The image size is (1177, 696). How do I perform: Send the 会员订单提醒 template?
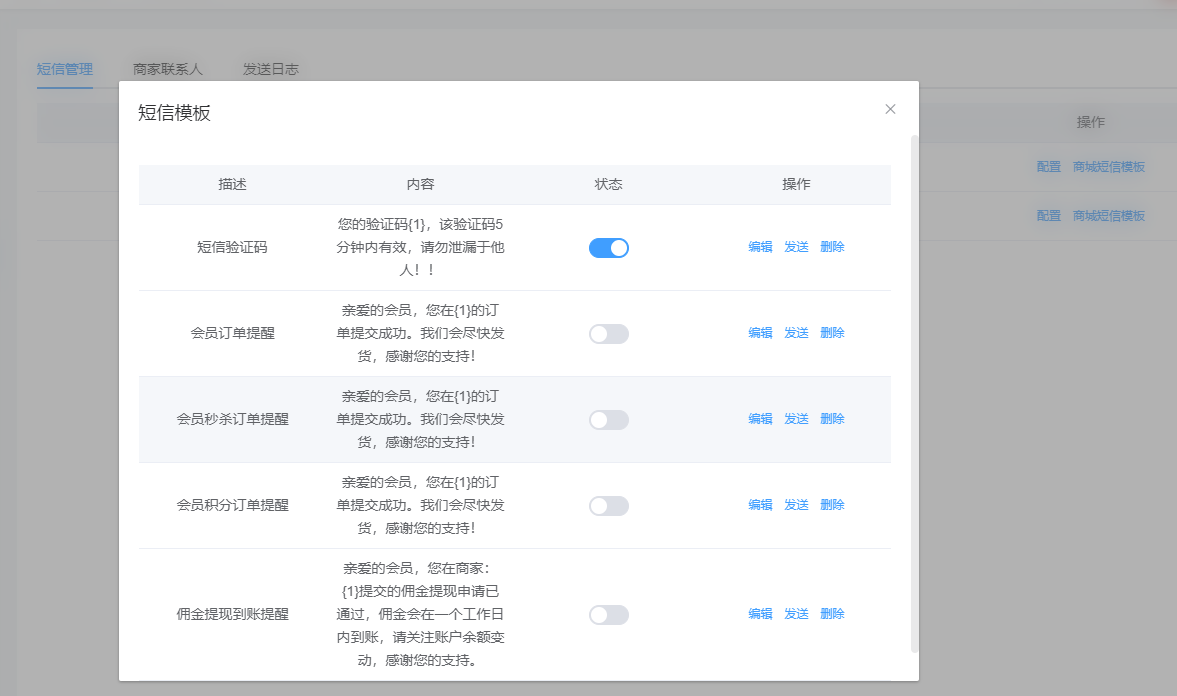point(796,333)
